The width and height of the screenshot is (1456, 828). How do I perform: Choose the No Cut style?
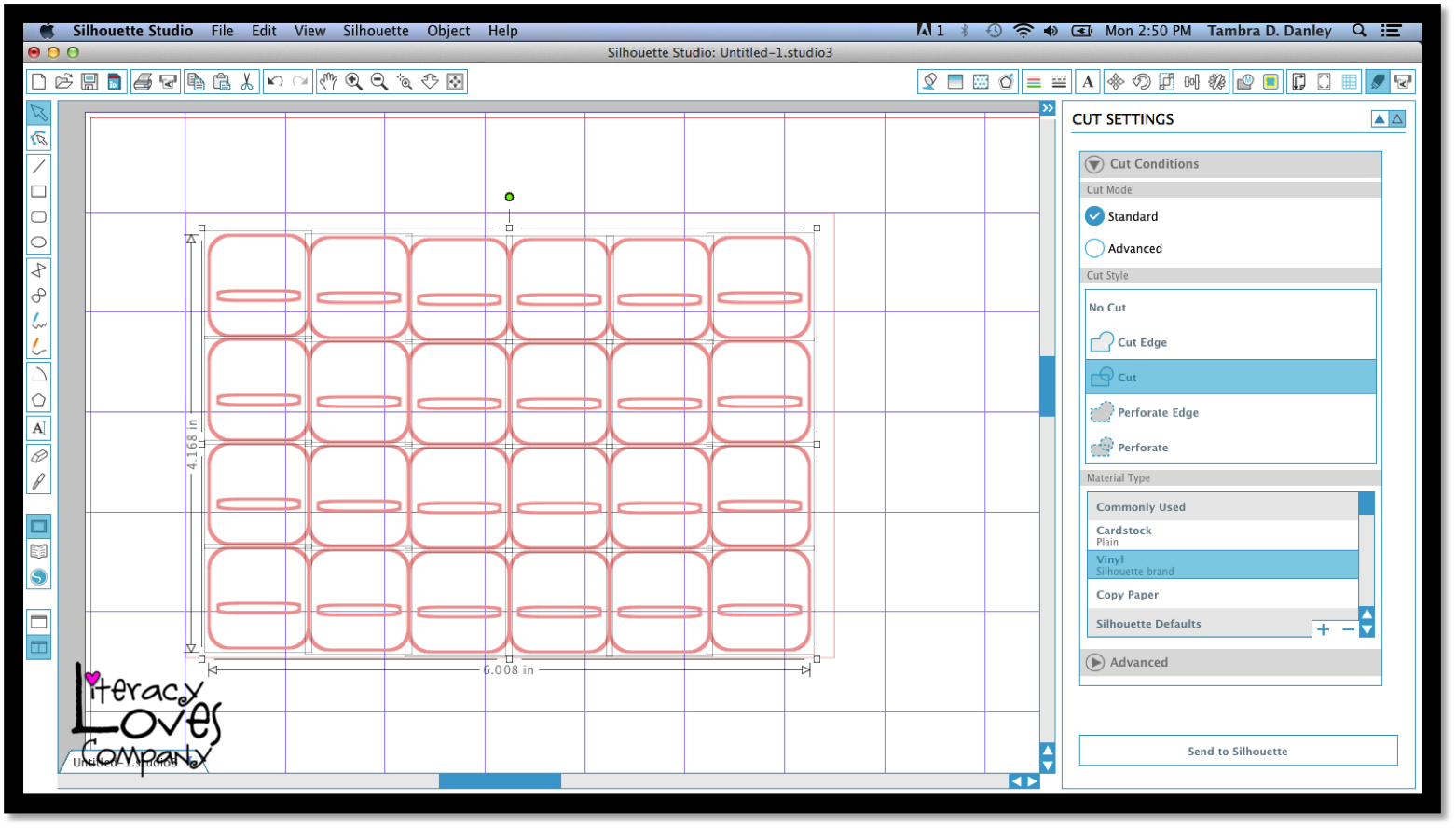tap(1231, 308)
